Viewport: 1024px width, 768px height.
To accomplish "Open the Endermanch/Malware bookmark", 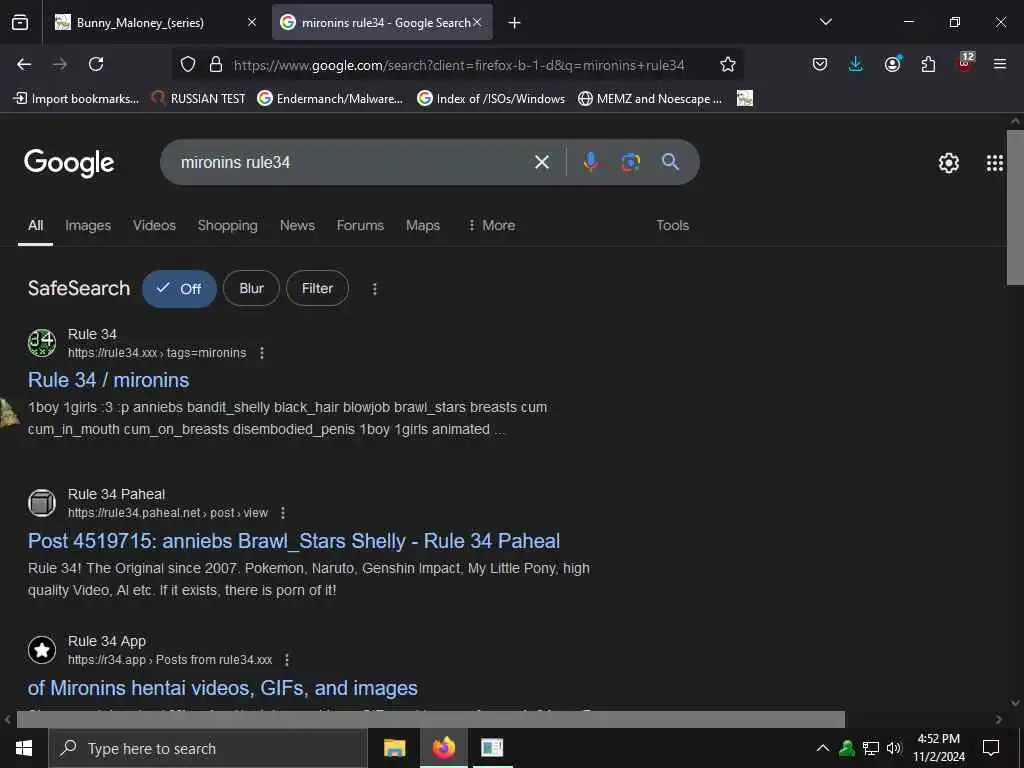I will coord(330,99).
